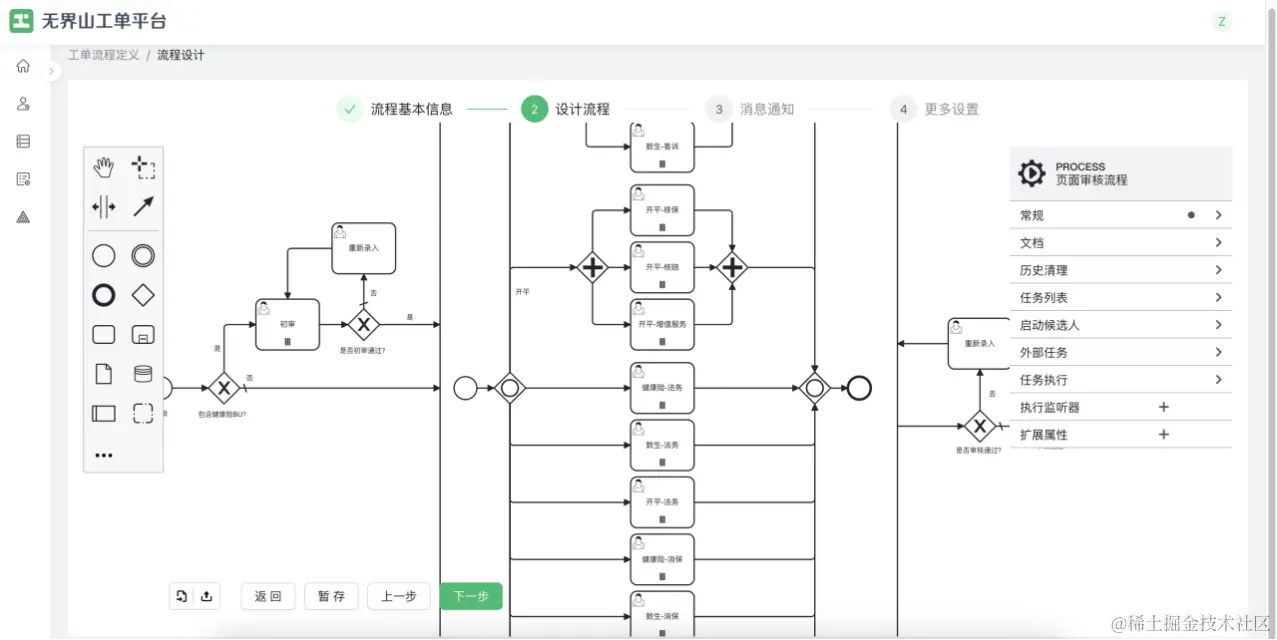Select the hand pan tool
This screenshot has width=1277, height=640.
[103, 167]
